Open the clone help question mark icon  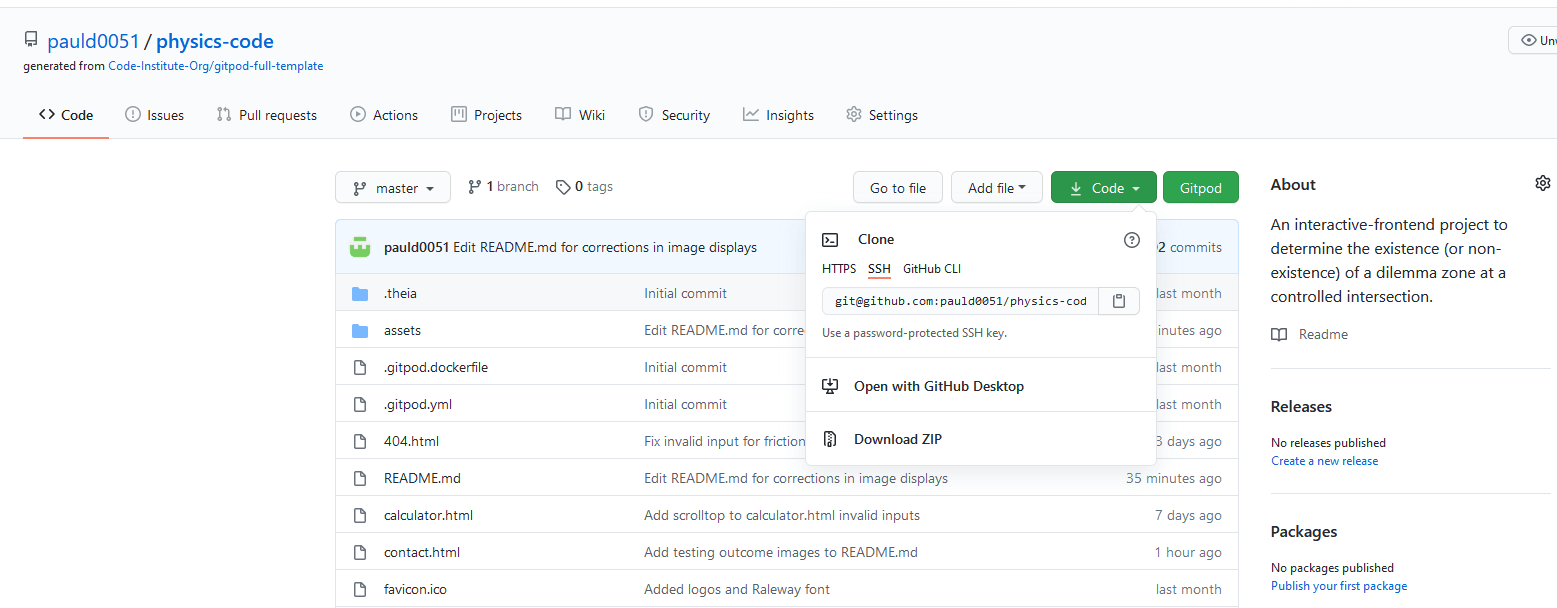point(1132,240)
